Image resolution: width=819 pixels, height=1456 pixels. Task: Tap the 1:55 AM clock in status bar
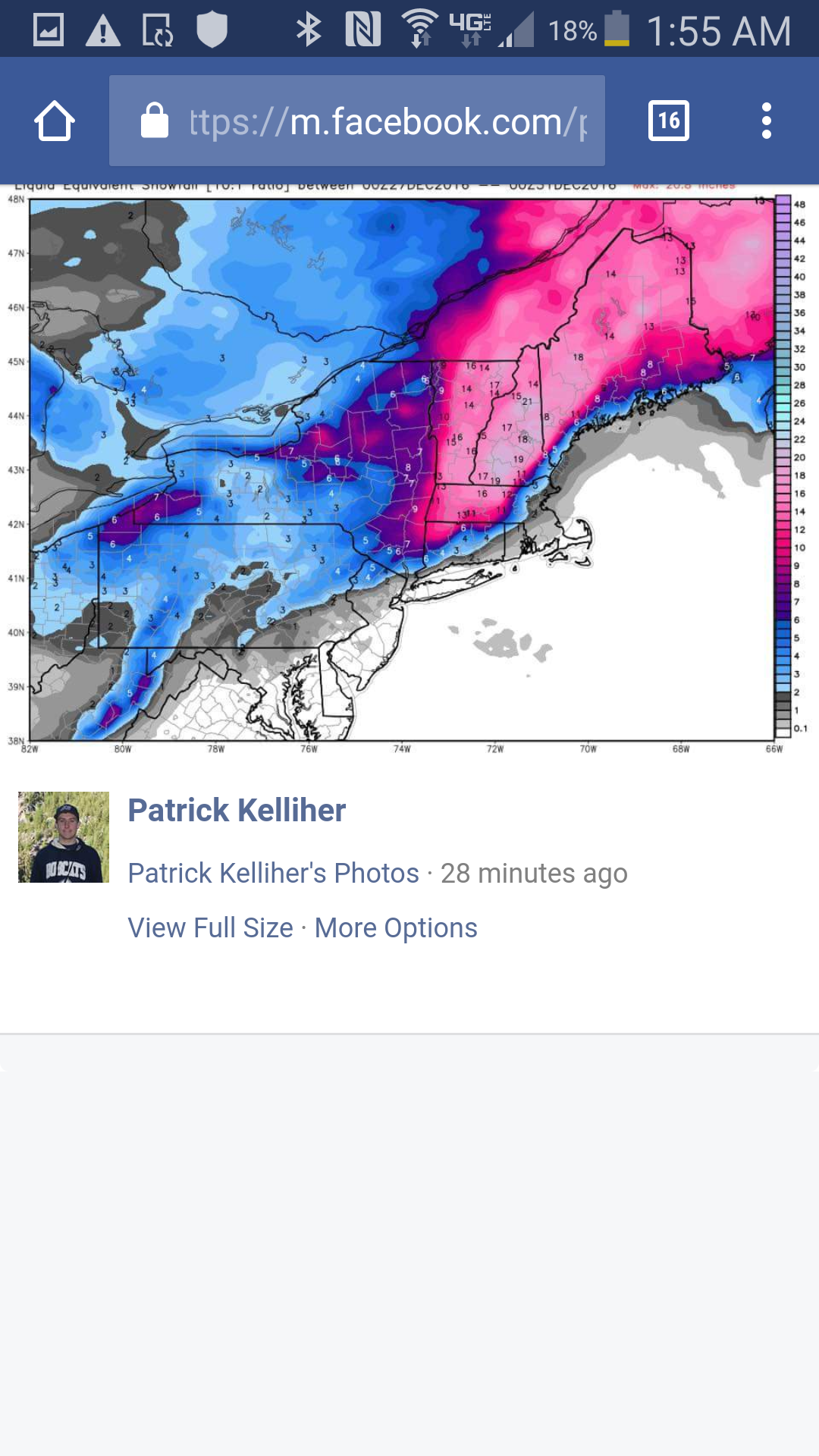point(719,31)
